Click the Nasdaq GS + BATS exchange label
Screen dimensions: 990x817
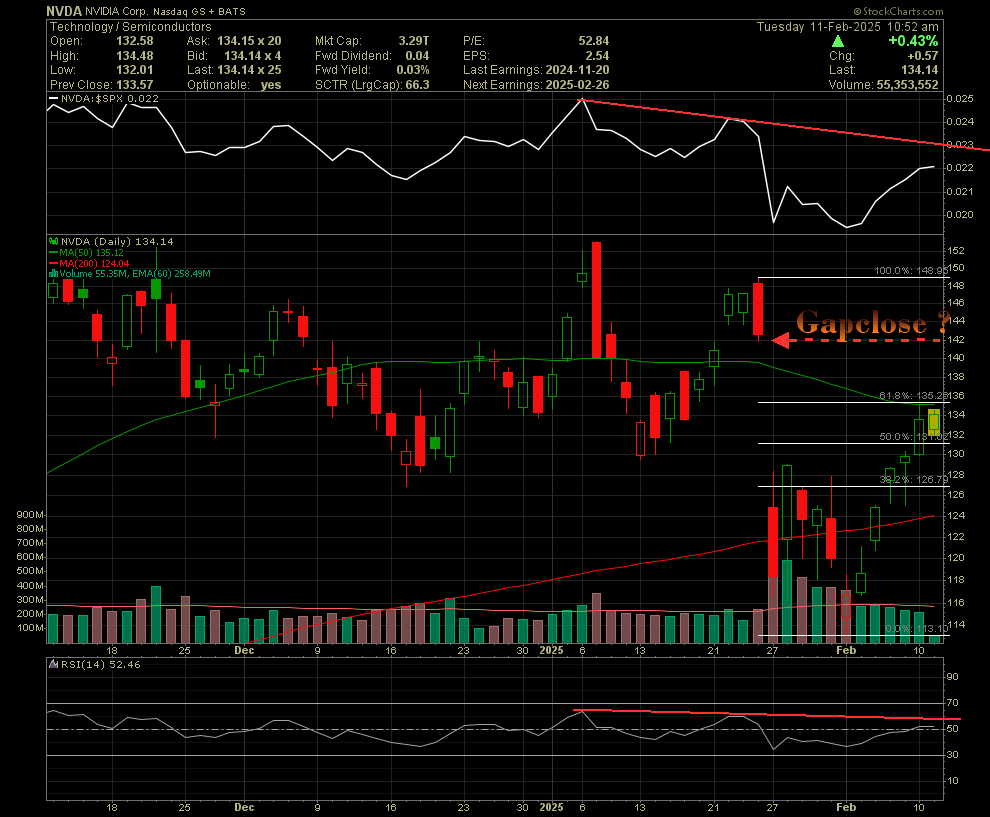point(199,11)
